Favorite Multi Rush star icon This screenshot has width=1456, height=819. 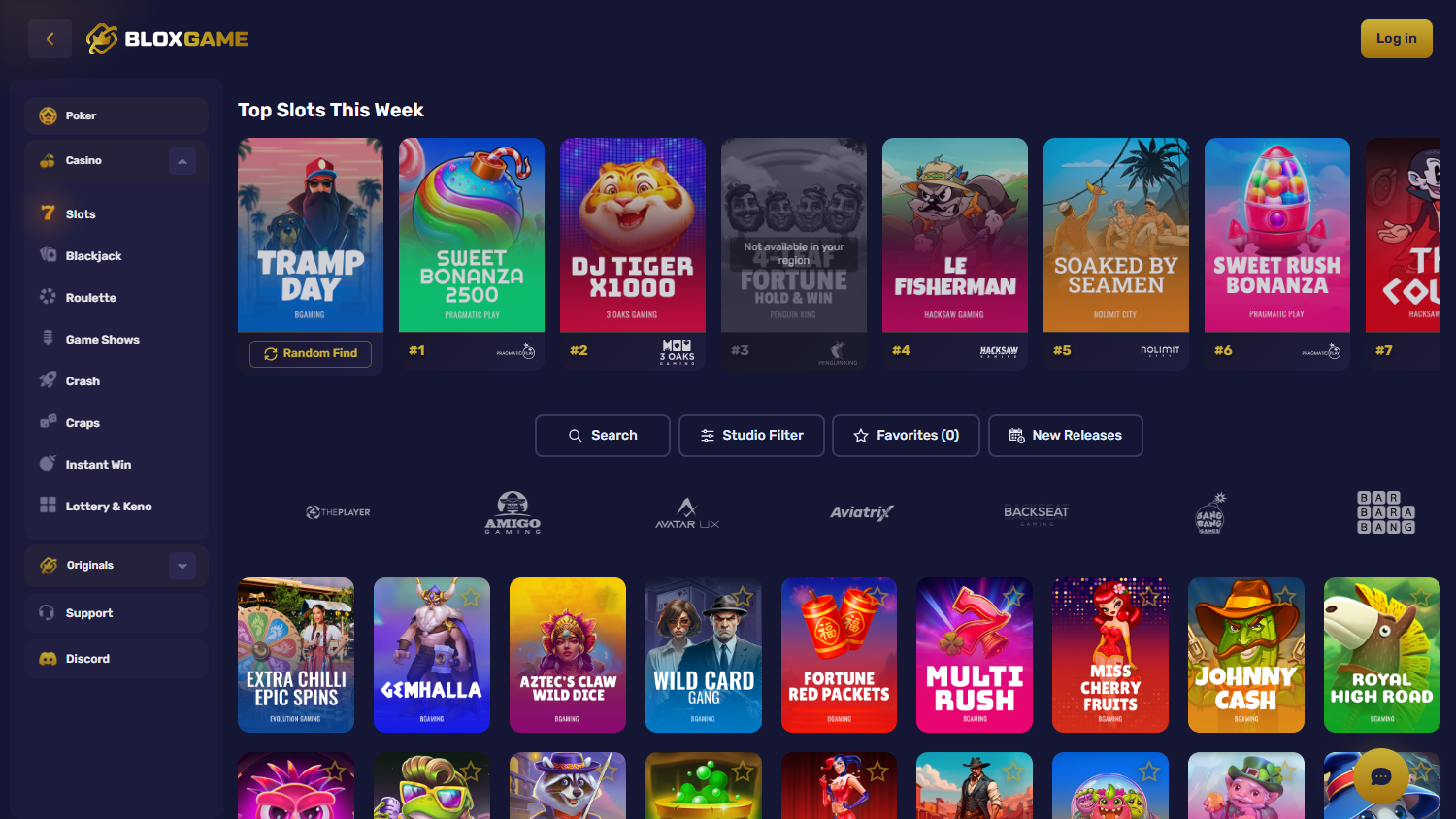[1013, 597]
